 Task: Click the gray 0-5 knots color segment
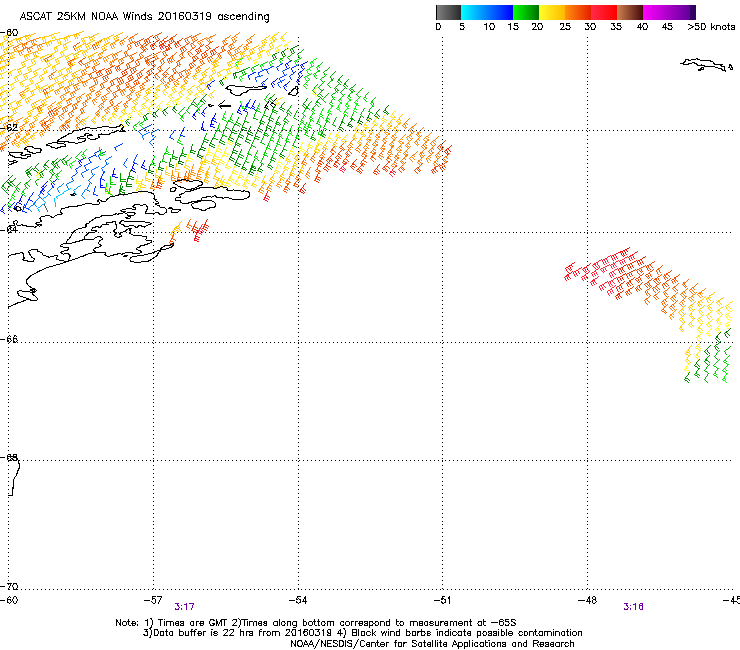click(x=448, y=12)
